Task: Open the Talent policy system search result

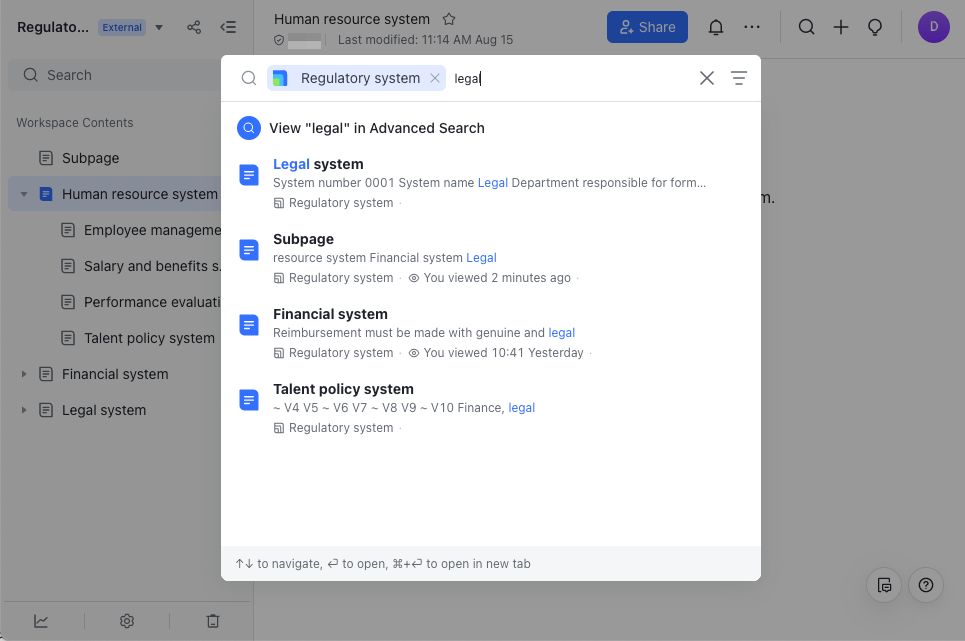Action: tap(491, 408)
